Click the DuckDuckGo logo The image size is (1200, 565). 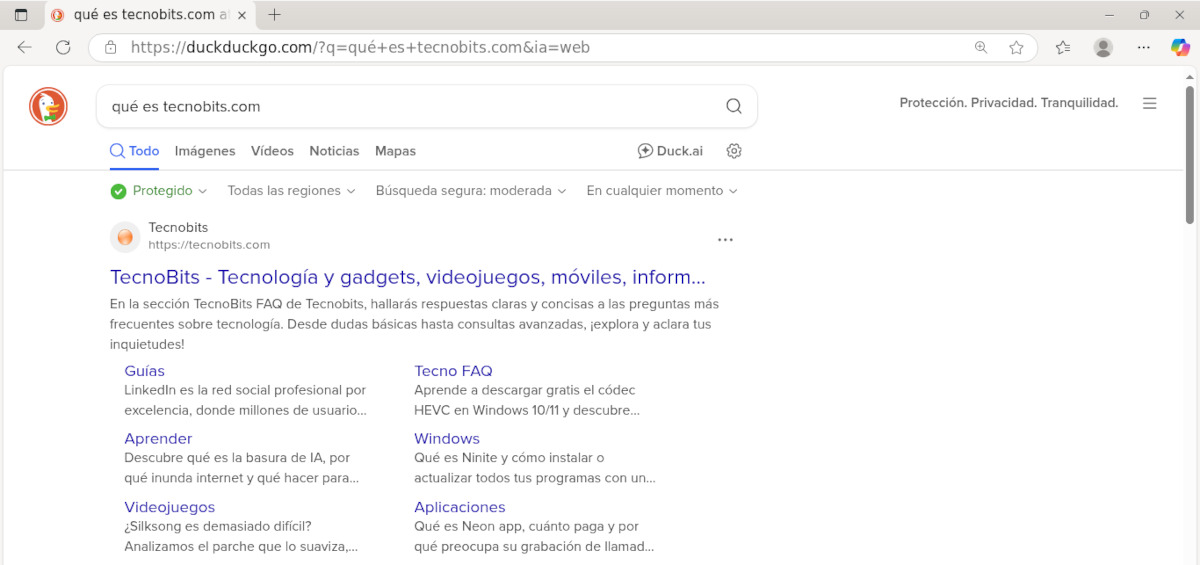[48, 106]
